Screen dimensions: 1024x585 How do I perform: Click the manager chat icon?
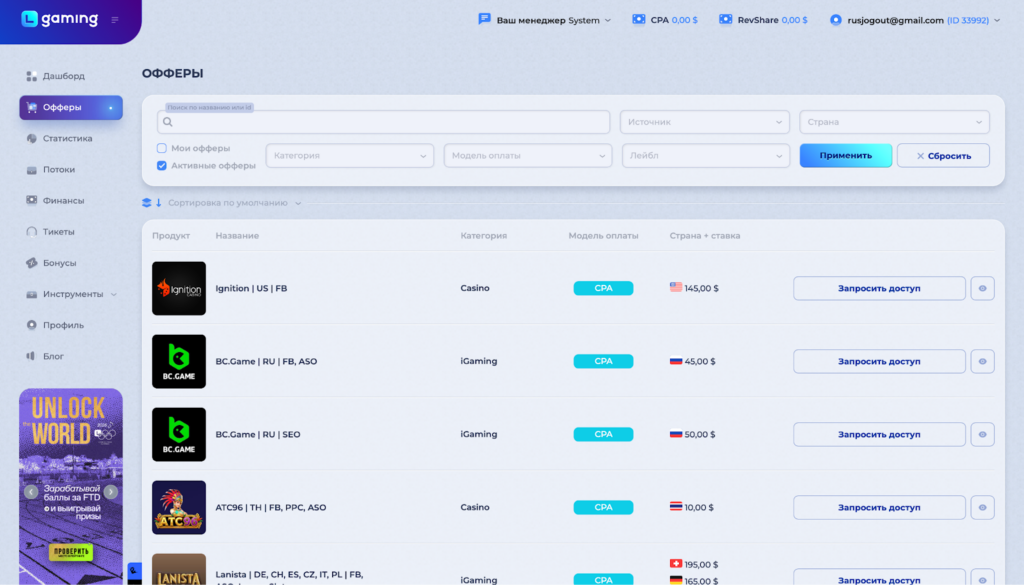click(484, 19)
